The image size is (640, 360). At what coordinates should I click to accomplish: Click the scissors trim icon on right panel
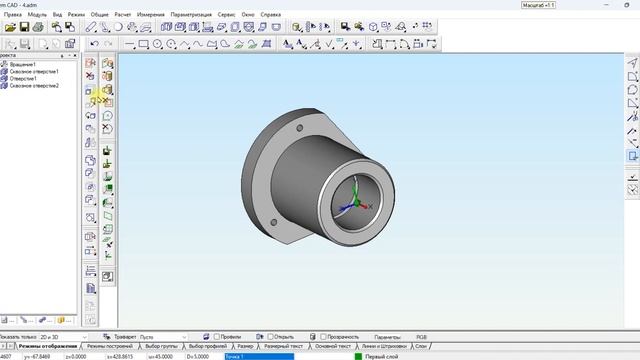point(632,117)
